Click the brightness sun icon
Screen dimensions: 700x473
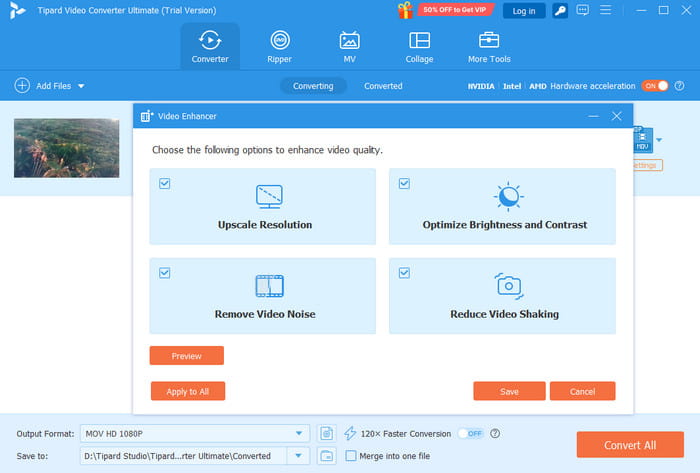click(x=508, y=196)
